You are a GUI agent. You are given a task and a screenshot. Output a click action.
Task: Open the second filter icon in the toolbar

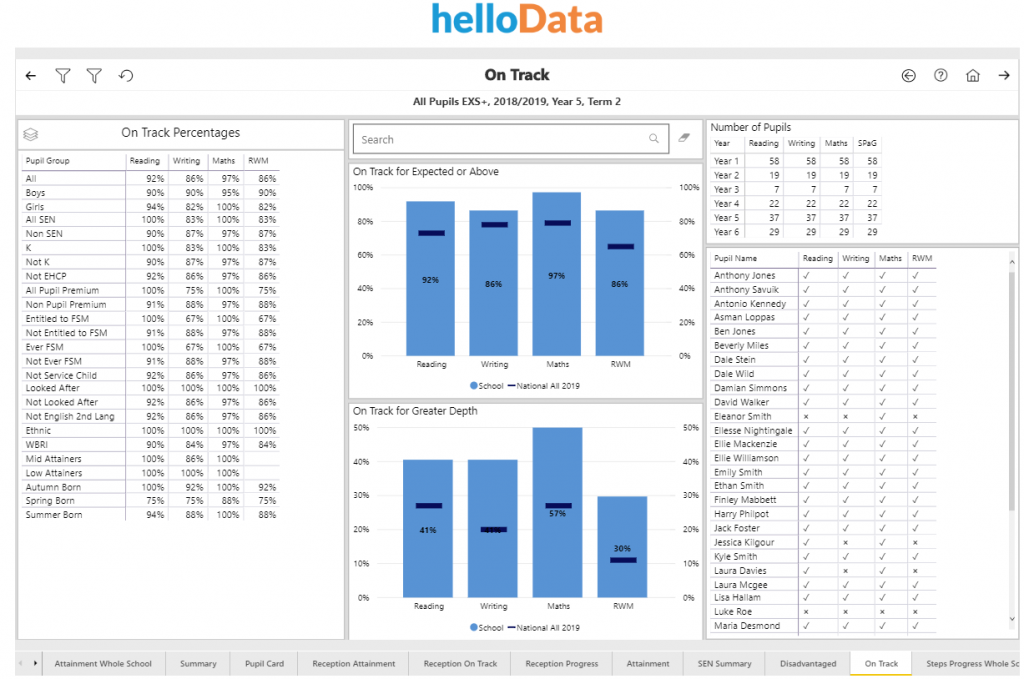pos(94,75)
